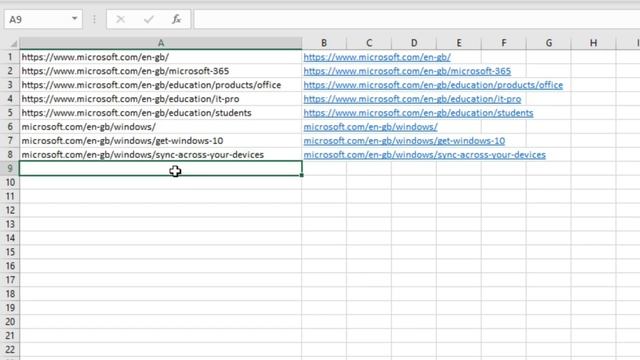
Task: Click the Select All corner triangle
Action: [x=13, y=43]
